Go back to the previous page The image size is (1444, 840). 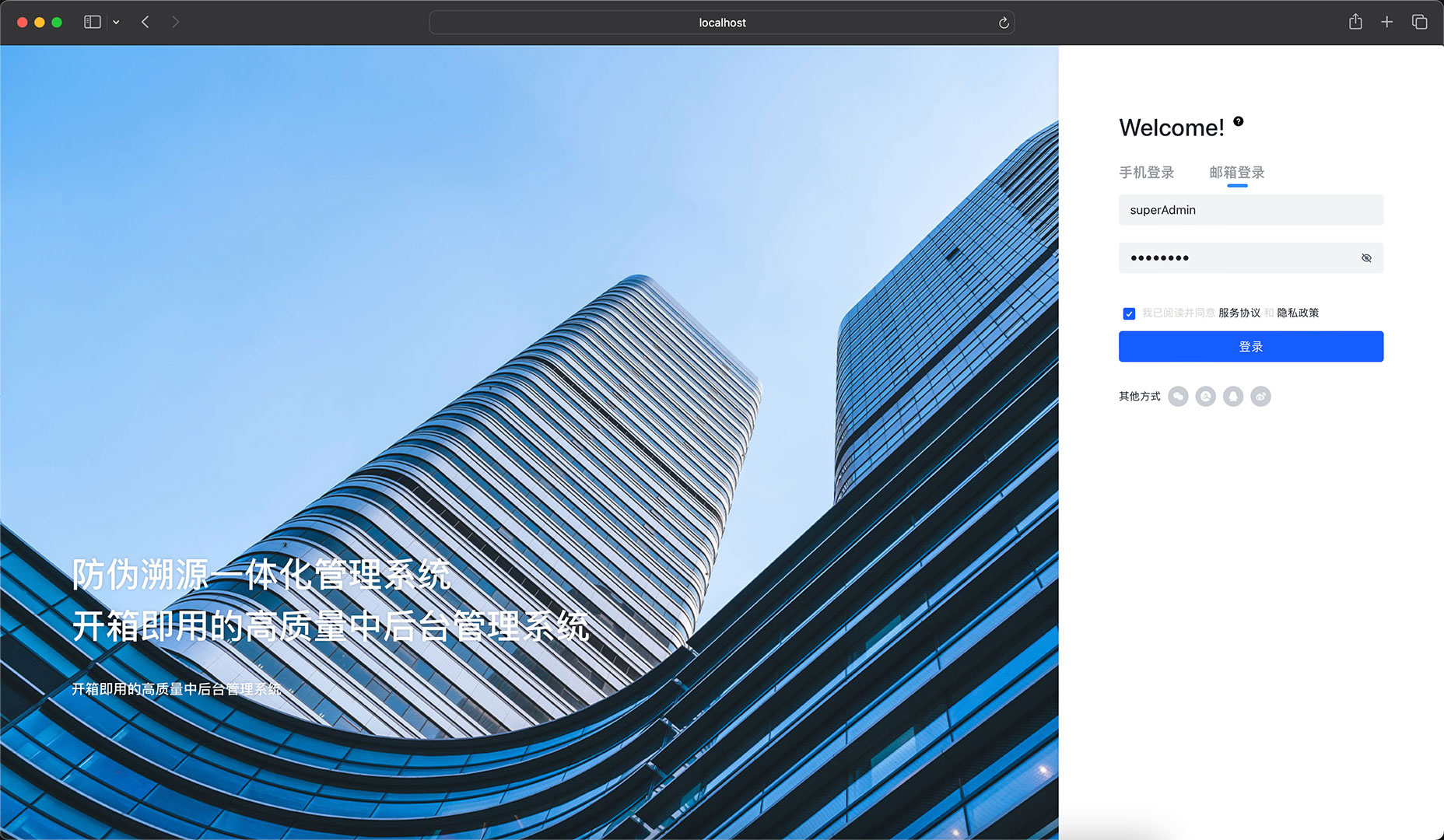point(145,23)
